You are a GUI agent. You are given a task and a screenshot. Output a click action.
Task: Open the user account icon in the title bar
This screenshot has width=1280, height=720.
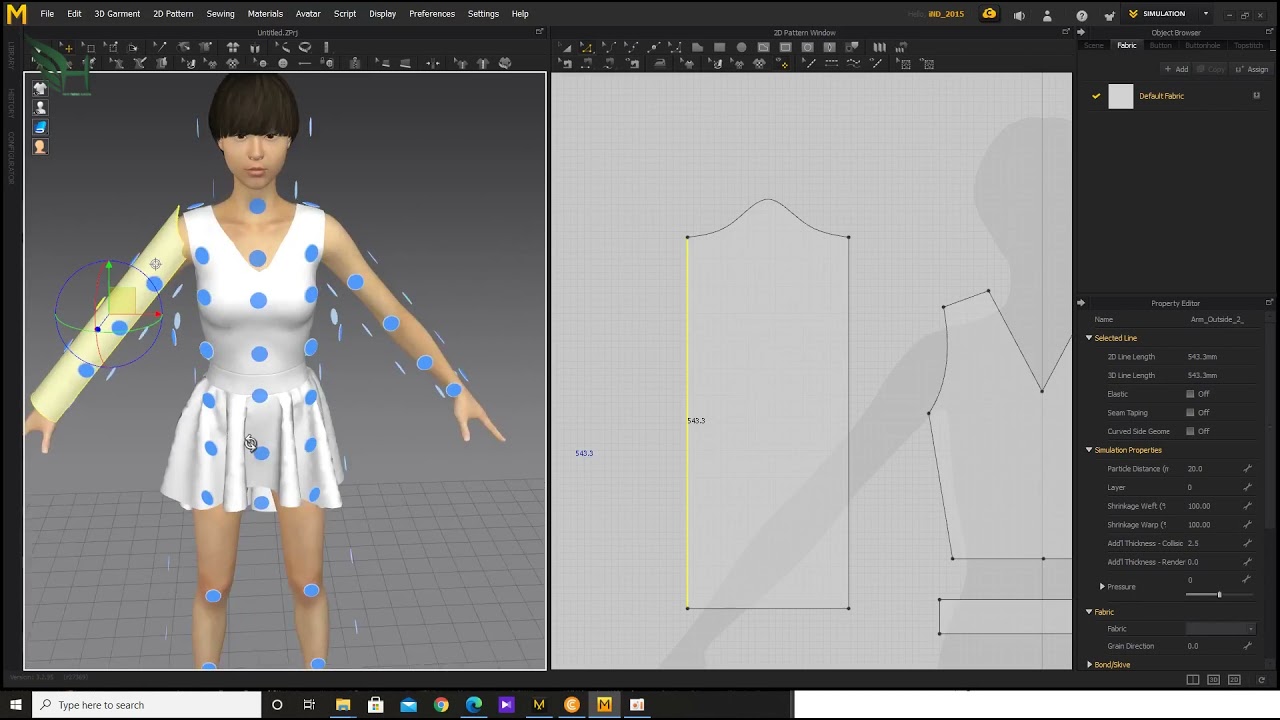[x=1047, y=14]
